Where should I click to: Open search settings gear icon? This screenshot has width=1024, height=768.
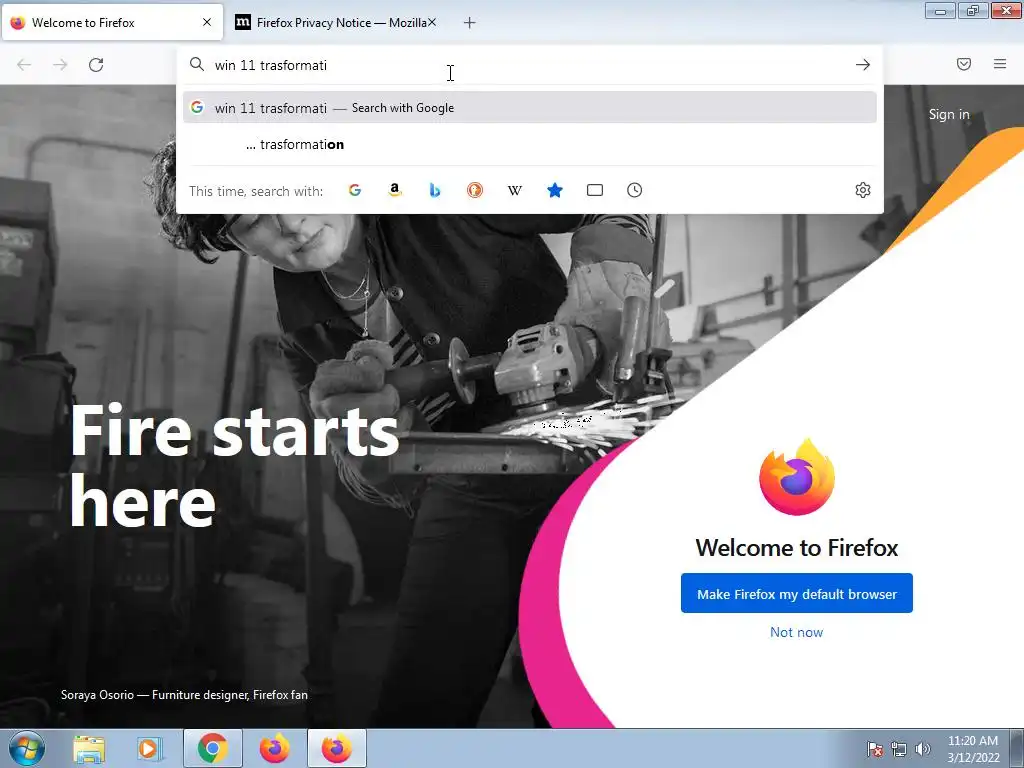point(863,190)
